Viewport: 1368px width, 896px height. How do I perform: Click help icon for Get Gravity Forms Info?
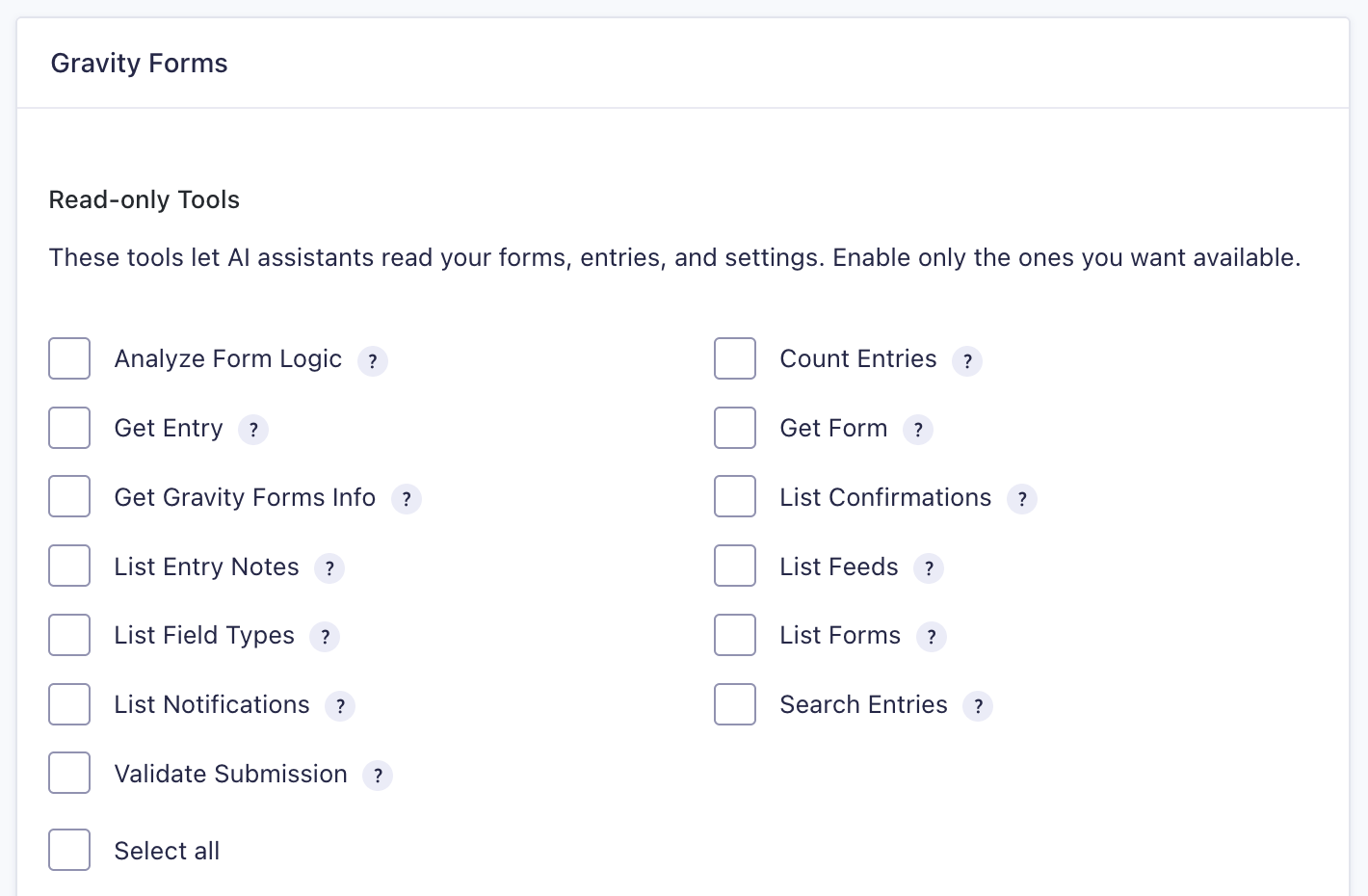407,499
